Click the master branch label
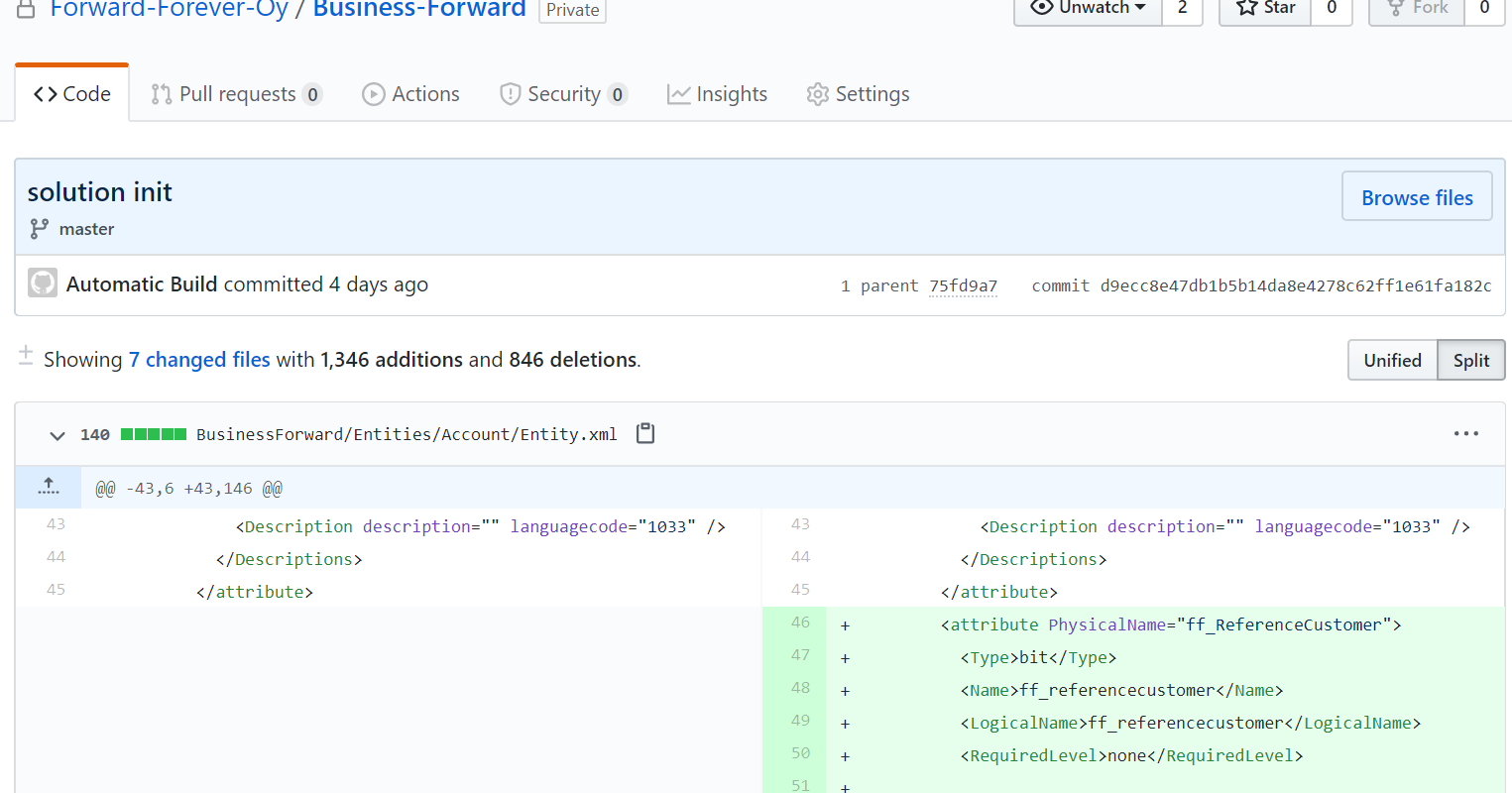 [x=86, y=229]
